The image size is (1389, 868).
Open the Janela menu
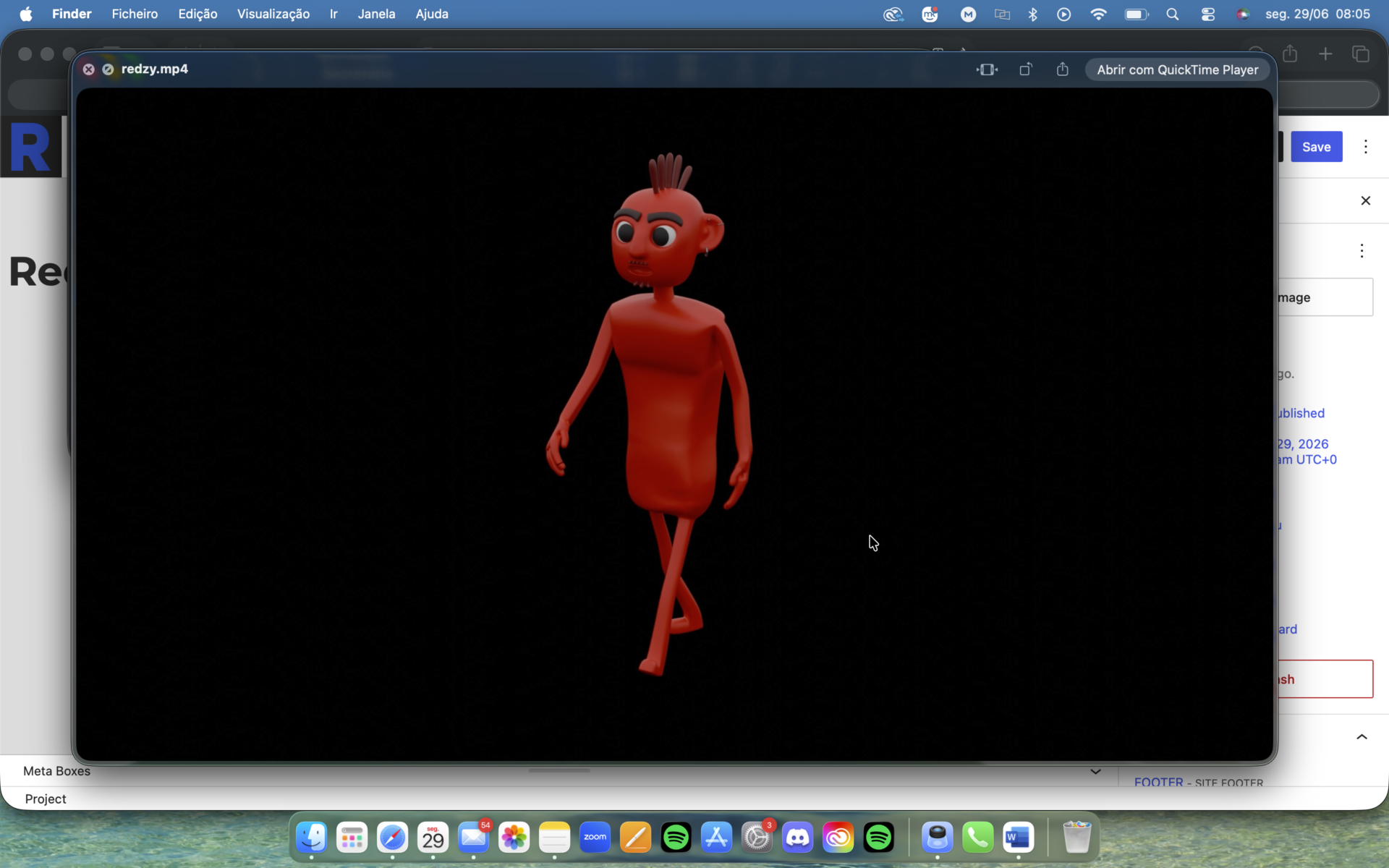[x=376, y=14]
